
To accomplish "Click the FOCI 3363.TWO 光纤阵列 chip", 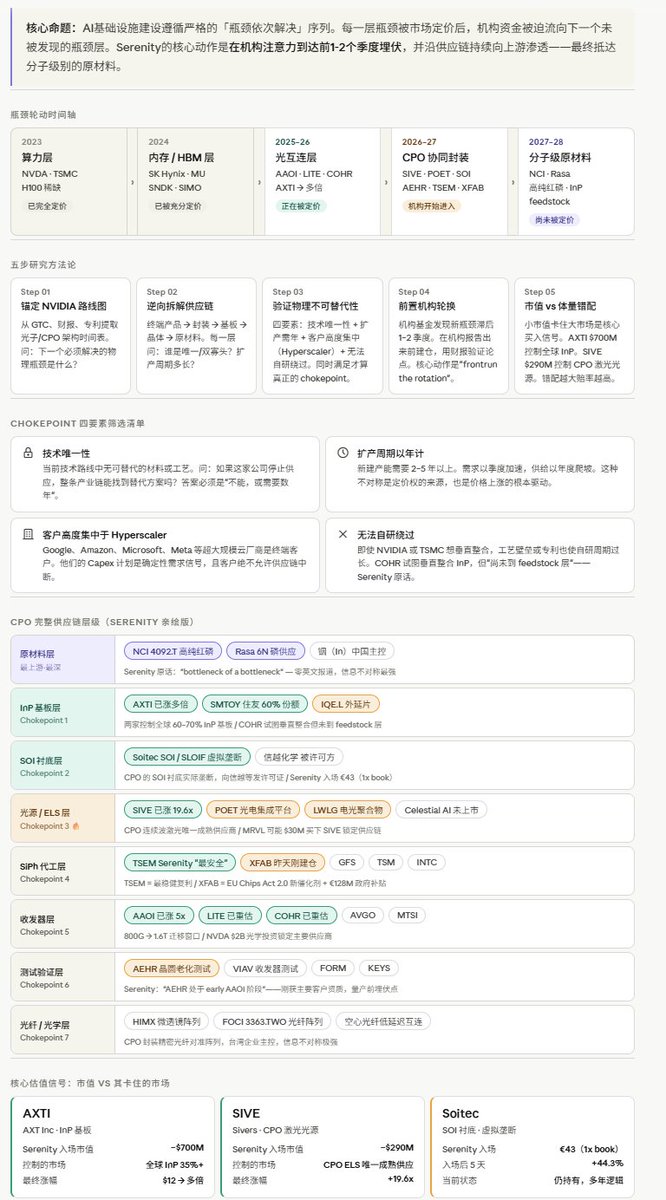I will coord(274,1021).
